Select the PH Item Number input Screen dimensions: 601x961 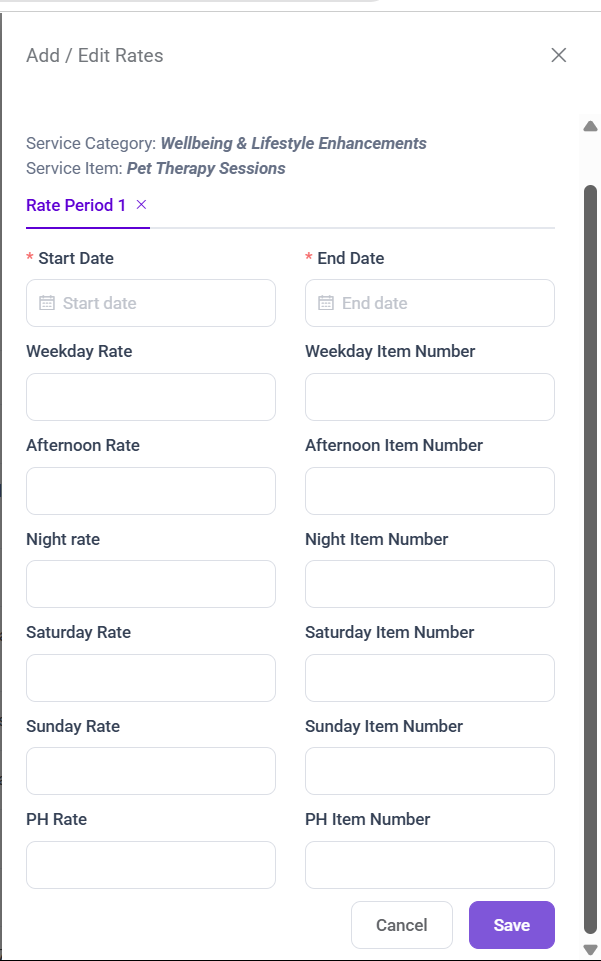point(430,865)
